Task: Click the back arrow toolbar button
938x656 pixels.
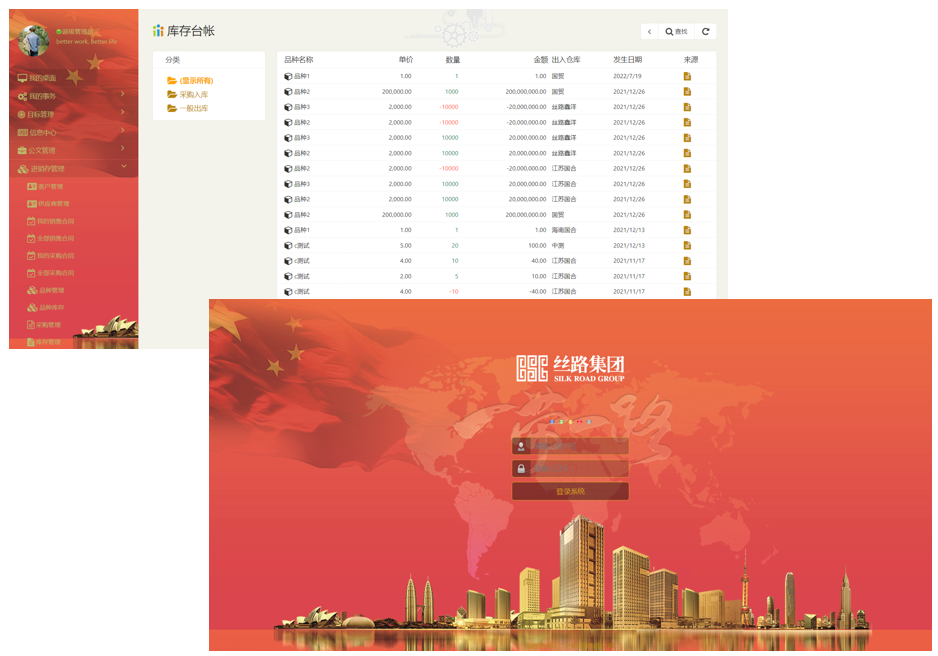Action: click(649, 32)
